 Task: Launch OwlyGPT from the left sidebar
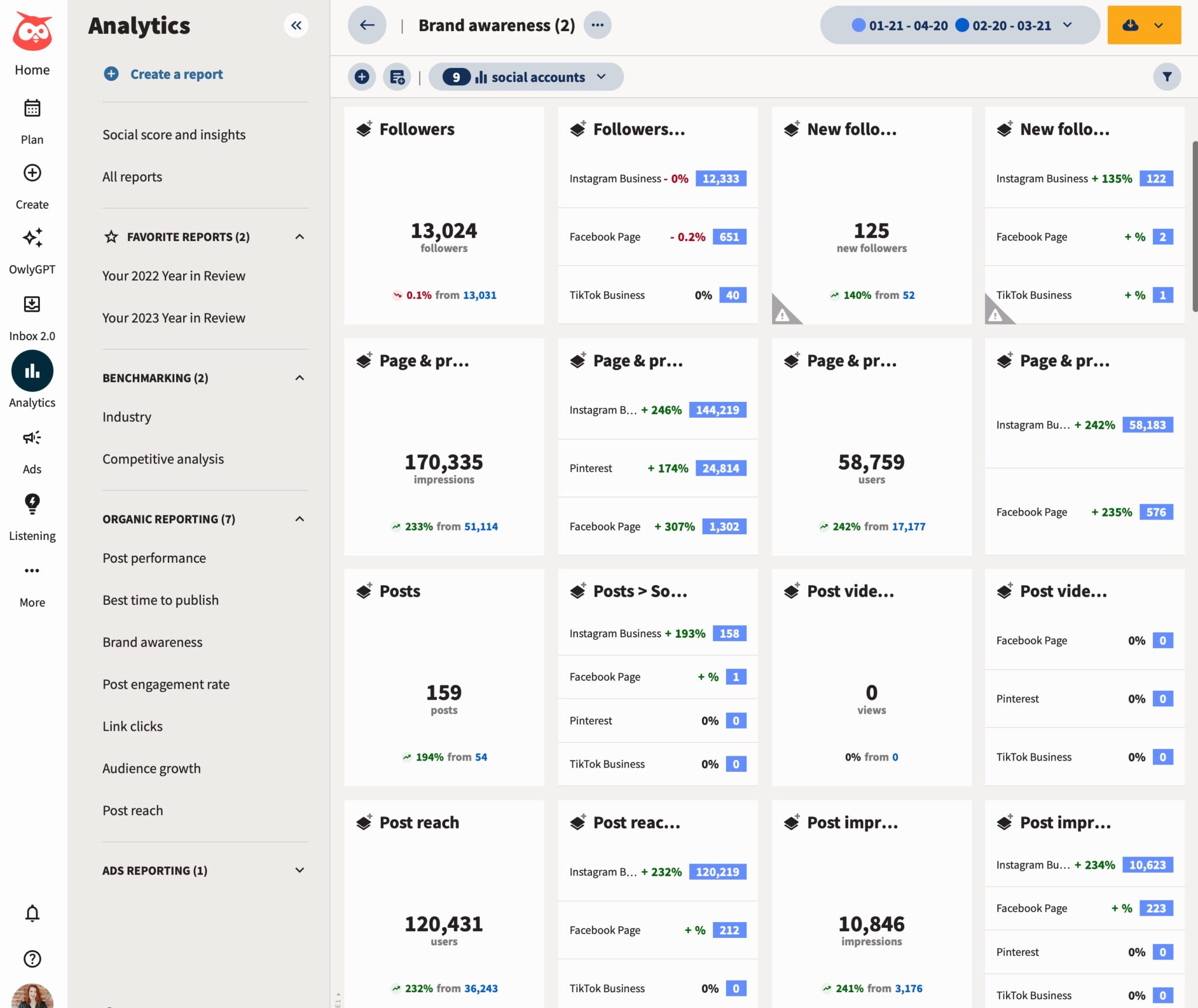coord(32,249)
